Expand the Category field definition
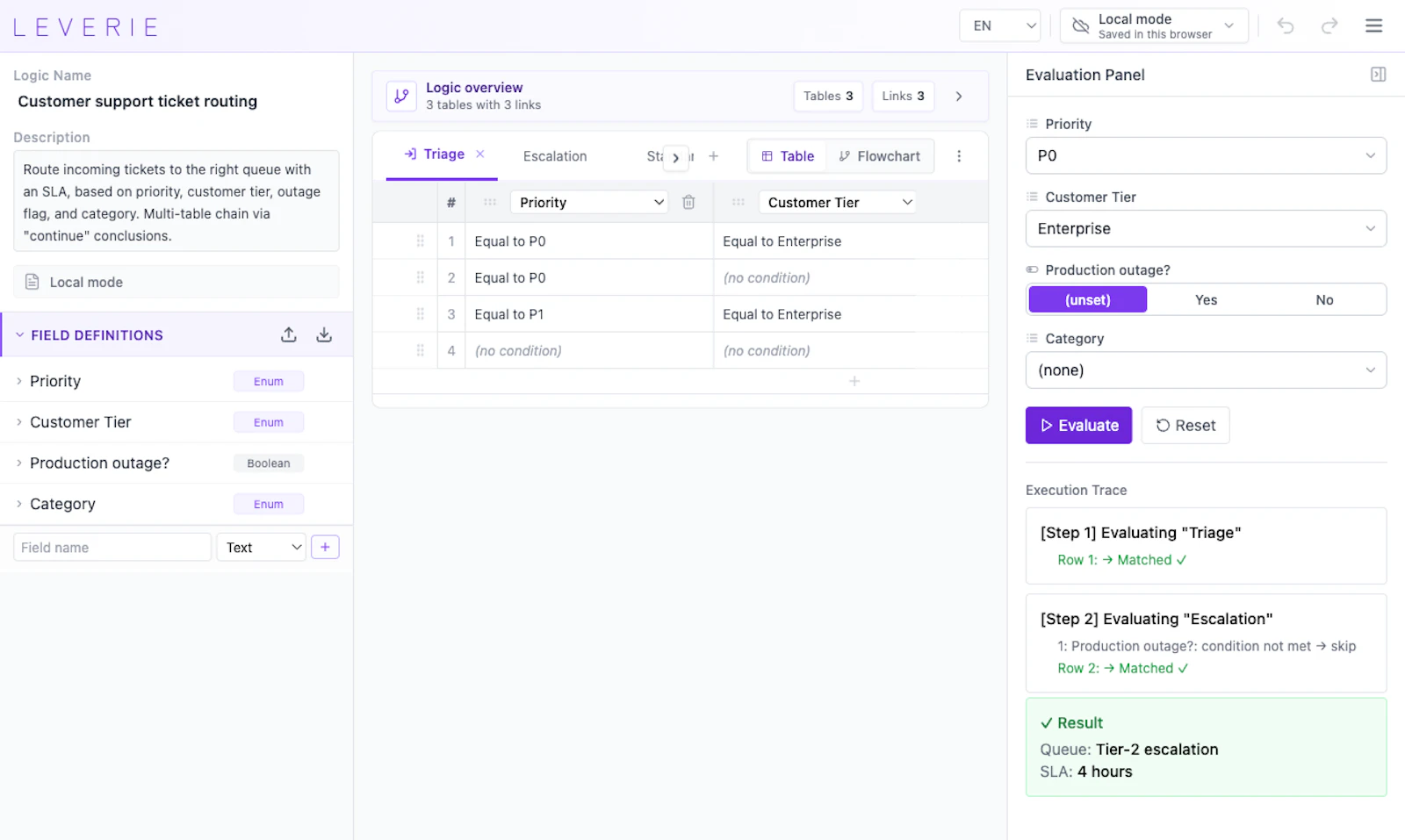 point(19,504)
